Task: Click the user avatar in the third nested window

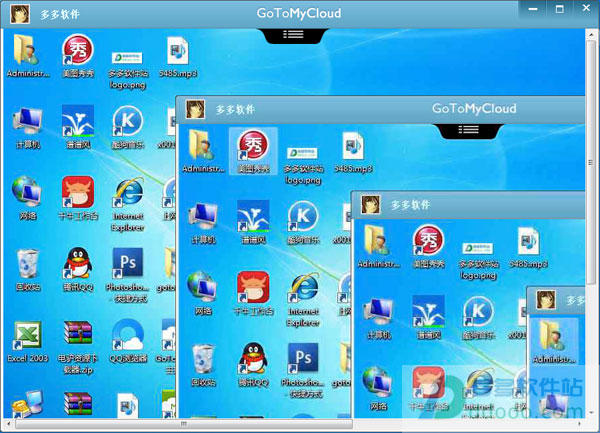Action: [x=371, y=205]
